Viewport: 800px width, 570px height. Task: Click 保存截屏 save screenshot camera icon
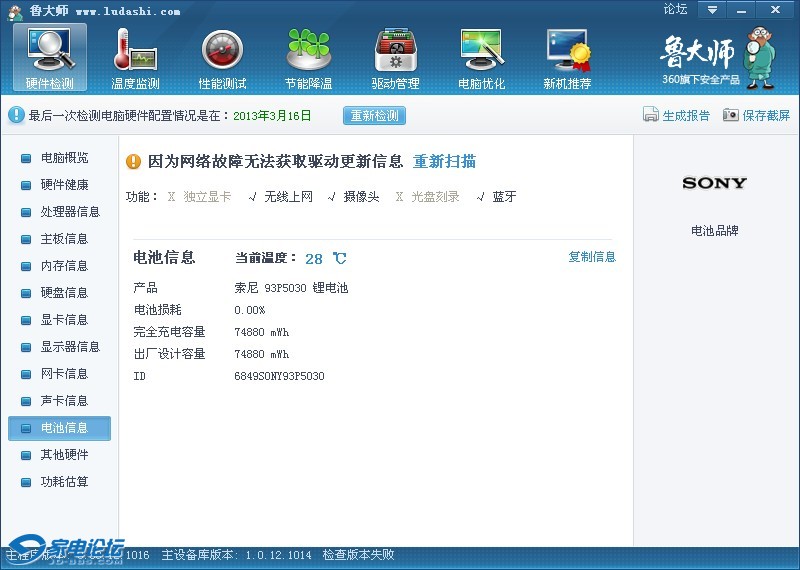click(731, 115)
